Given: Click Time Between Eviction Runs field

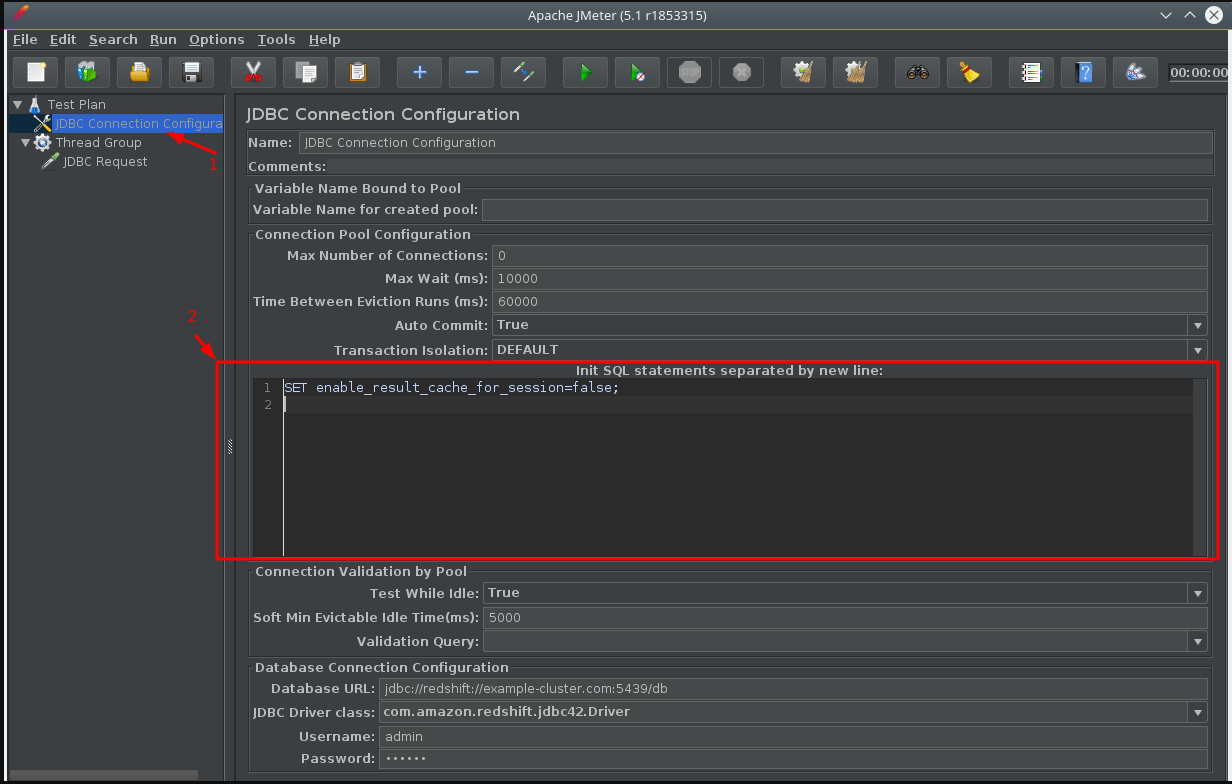Looking at the screenshot, I should pos(850,302).
